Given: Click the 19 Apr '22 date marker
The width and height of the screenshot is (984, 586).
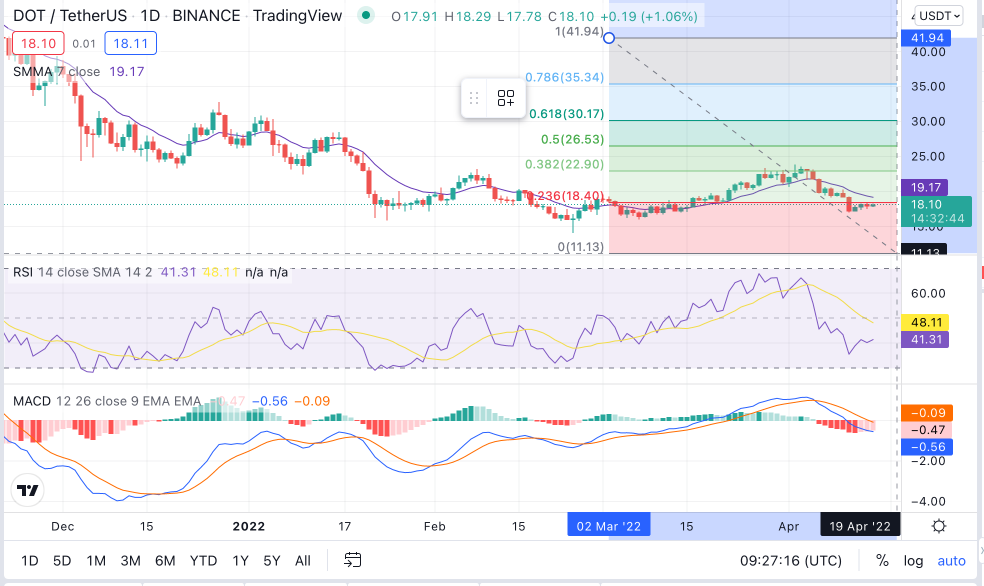Looking at the screenshot, I should click(x=860, y=526).
